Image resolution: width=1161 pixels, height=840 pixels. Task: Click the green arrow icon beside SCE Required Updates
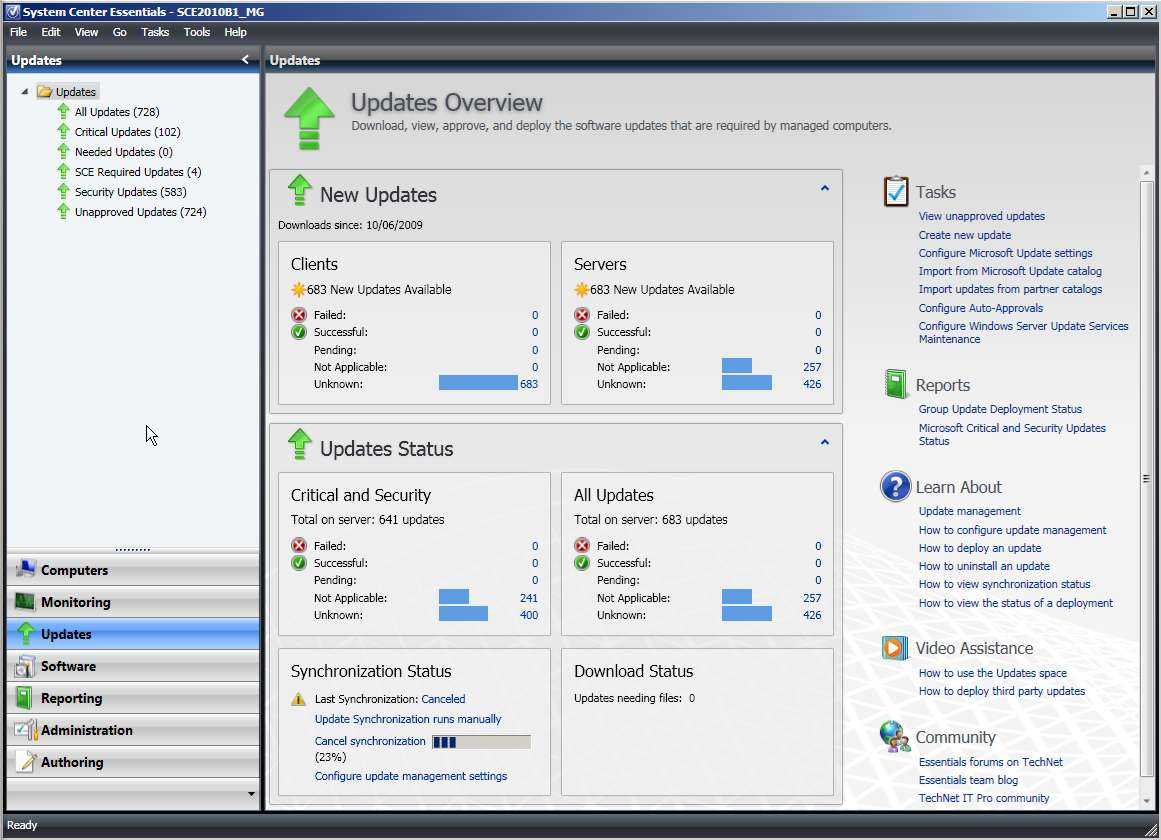(64, 171)
